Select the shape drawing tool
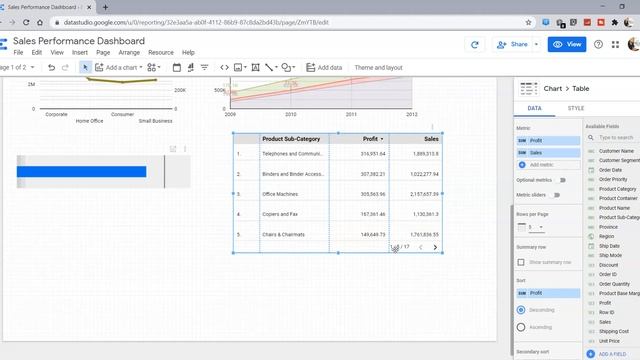Screen dimensions: 640x360 (286, 67)
